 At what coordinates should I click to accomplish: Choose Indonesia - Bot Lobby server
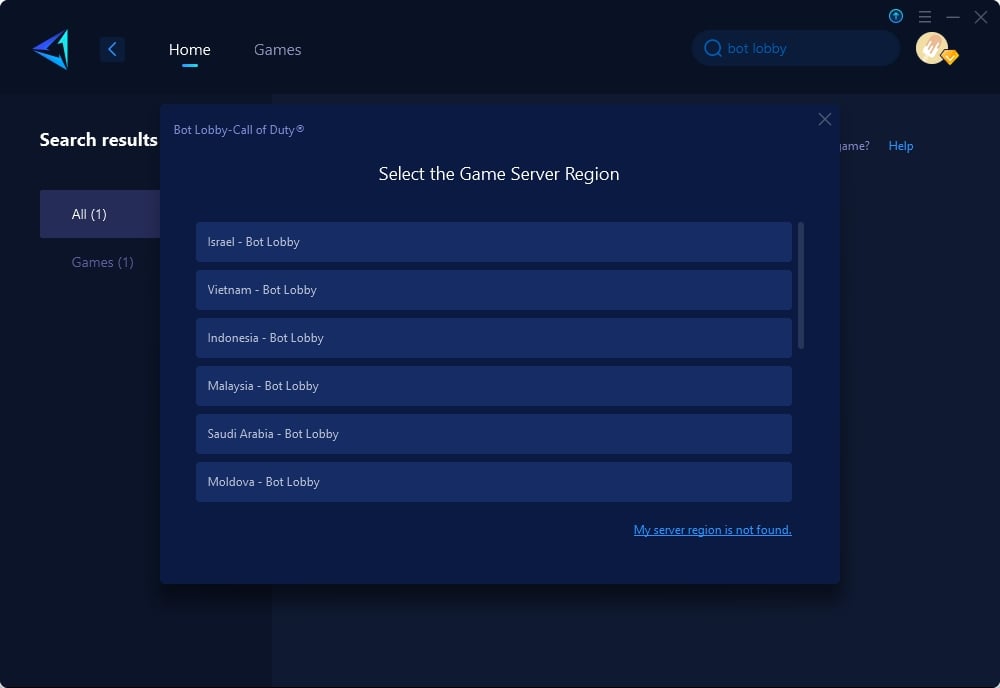coord(494,338)
